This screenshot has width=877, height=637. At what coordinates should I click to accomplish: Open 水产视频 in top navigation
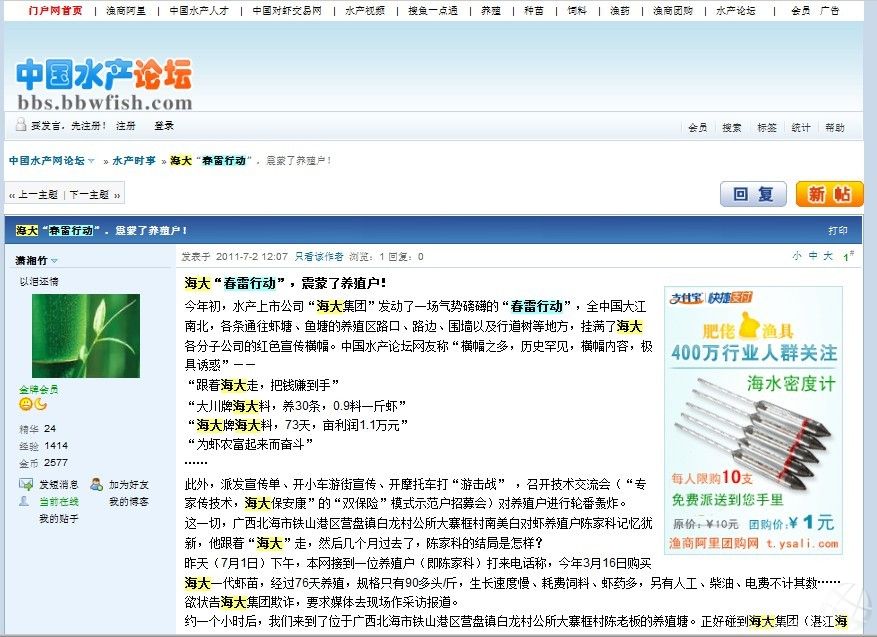pos(365,10)
